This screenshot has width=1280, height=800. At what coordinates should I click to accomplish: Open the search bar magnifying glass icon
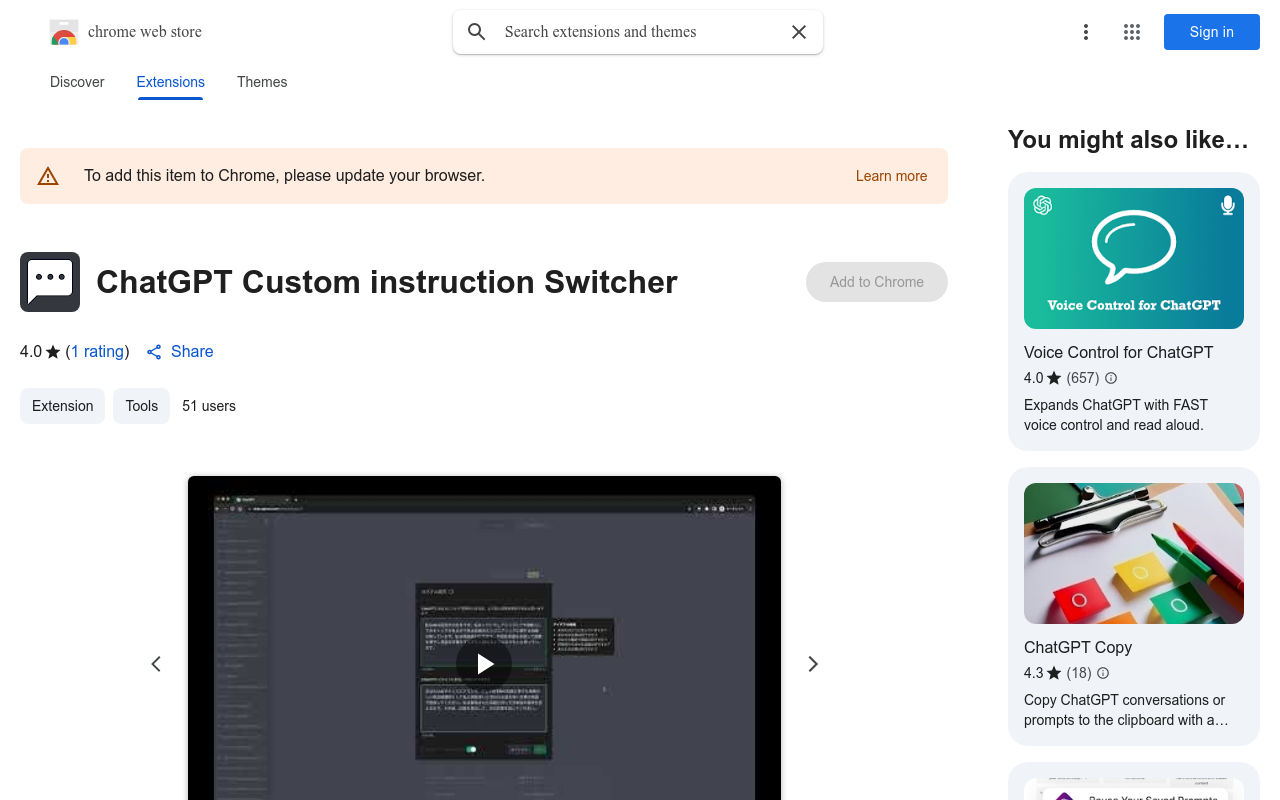pos(476,31)
